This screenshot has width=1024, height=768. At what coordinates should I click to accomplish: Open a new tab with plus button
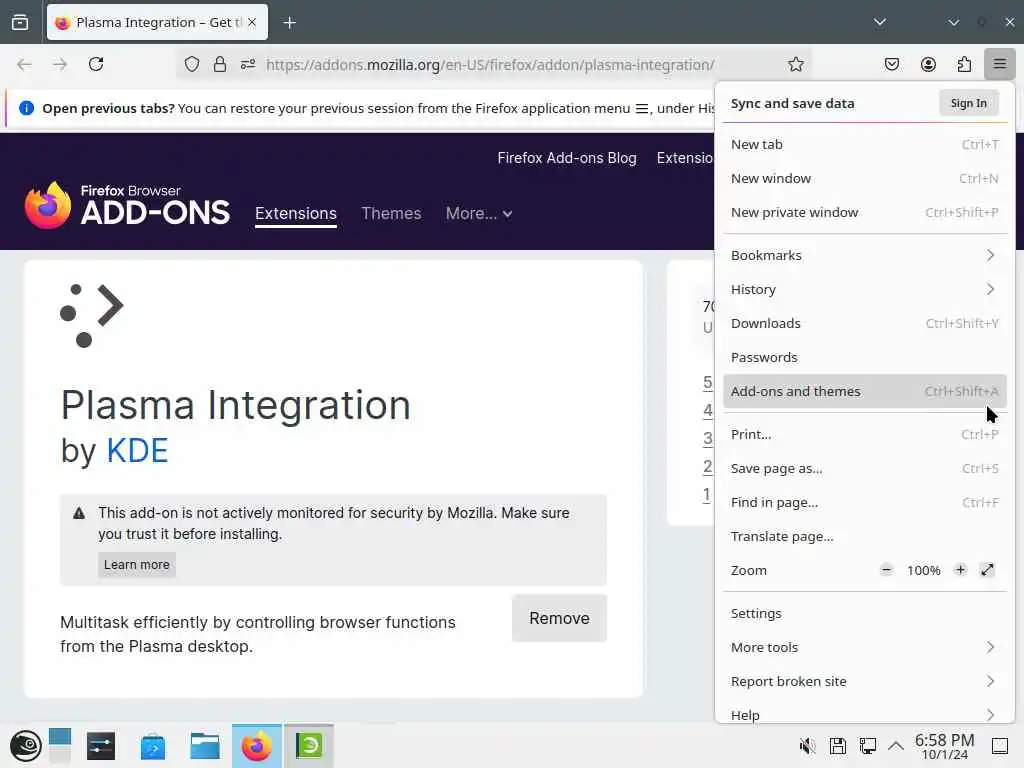click(x=289, y=23)
